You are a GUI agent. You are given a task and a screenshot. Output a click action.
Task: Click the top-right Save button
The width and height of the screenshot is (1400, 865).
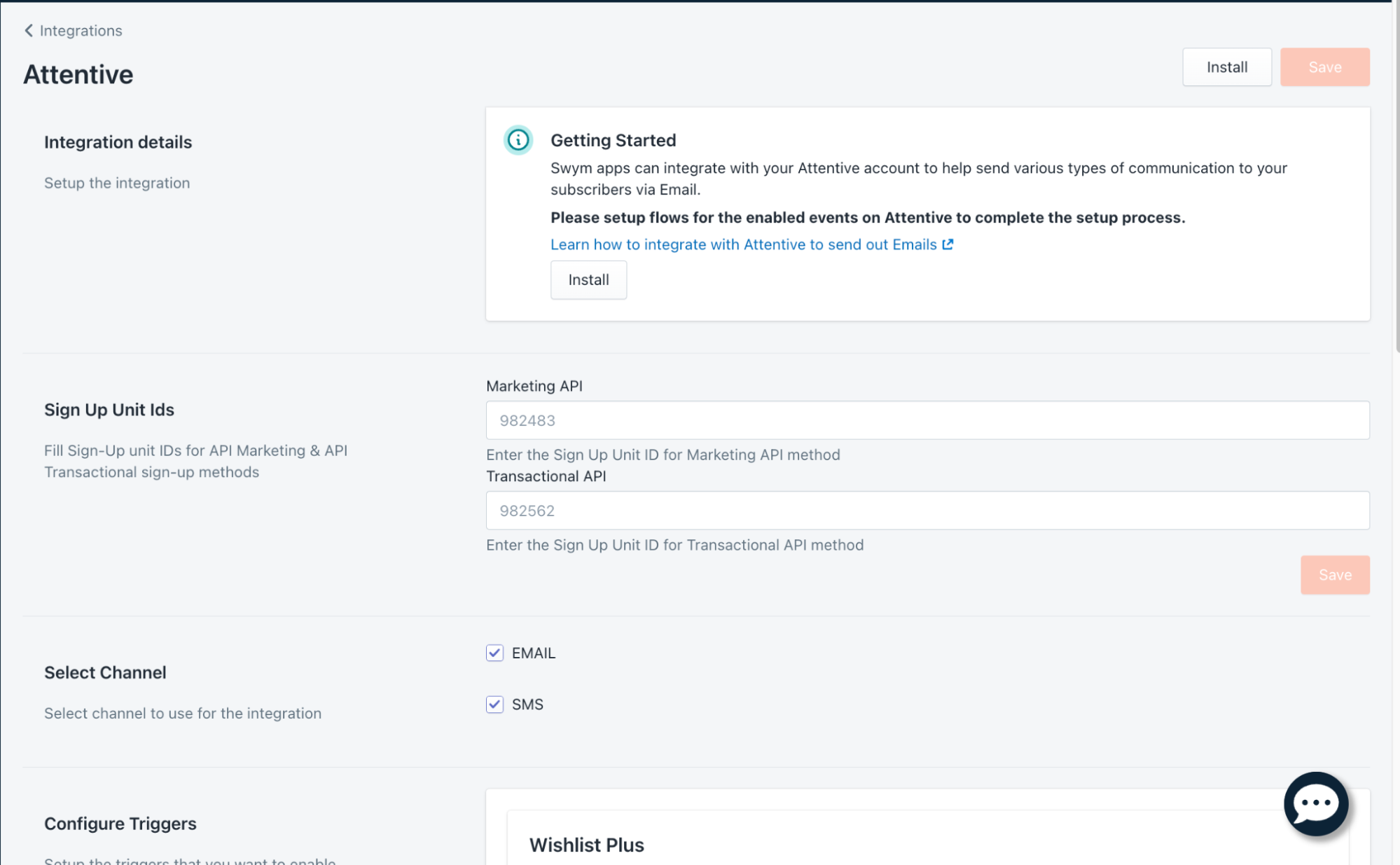[x=1325, y=67]
